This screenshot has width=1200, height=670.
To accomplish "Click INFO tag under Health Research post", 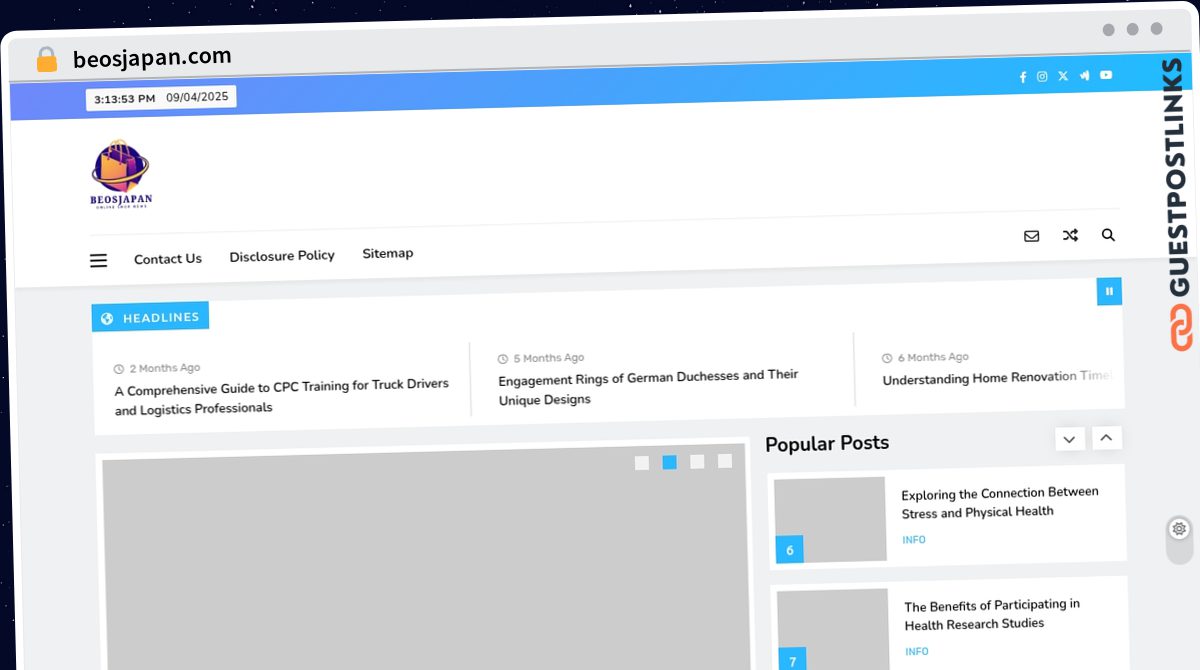I will (x=917, y=652).
